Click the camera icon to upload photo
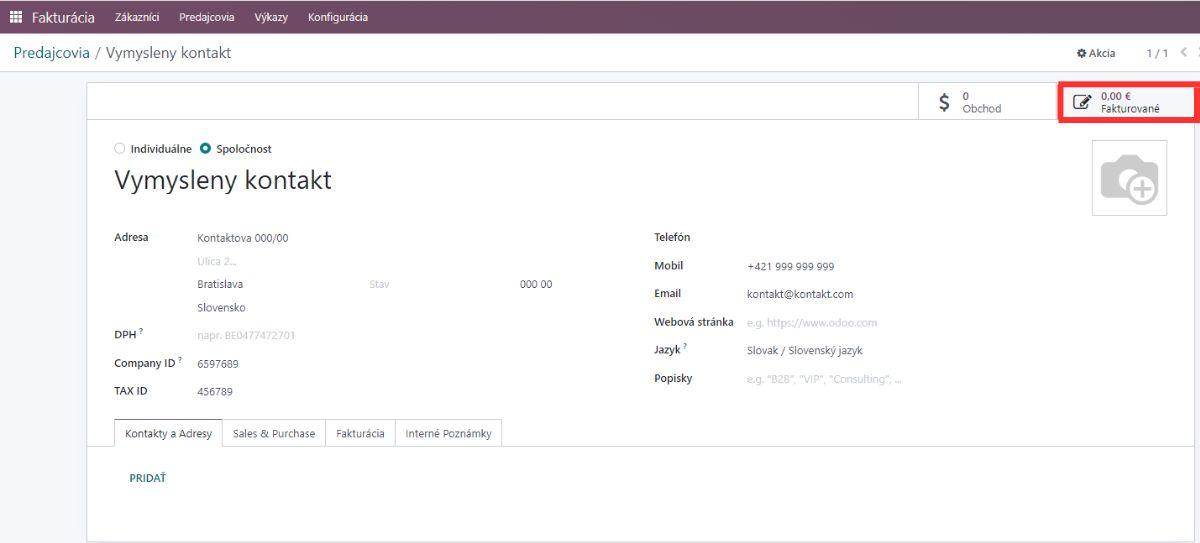This screenshot has width=1200, height=543. (x=1128, y=179)
